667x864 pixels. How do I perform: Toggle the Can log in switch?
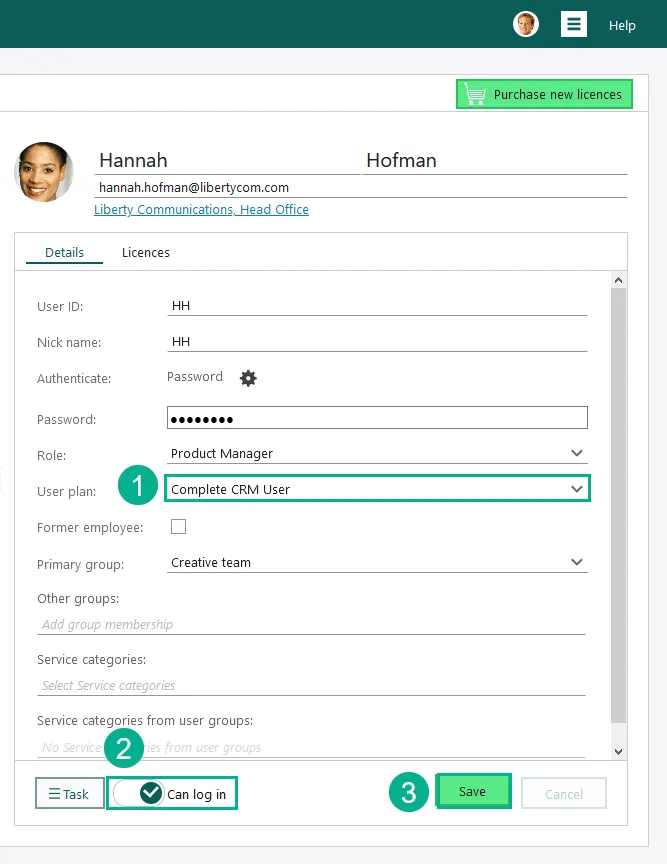(139, 794)
